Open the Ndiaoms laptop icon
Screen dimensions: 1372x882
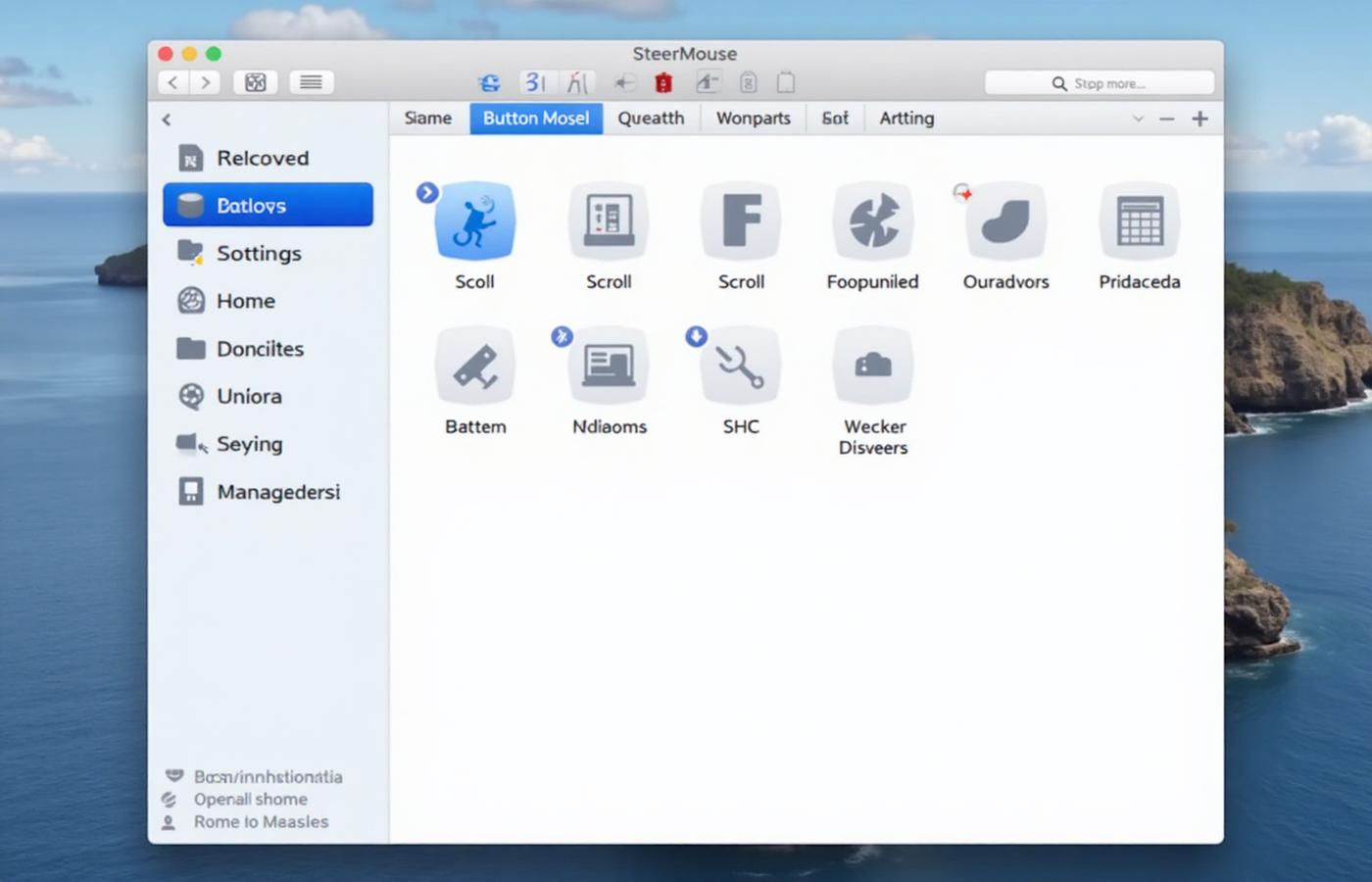coord(609,367)
